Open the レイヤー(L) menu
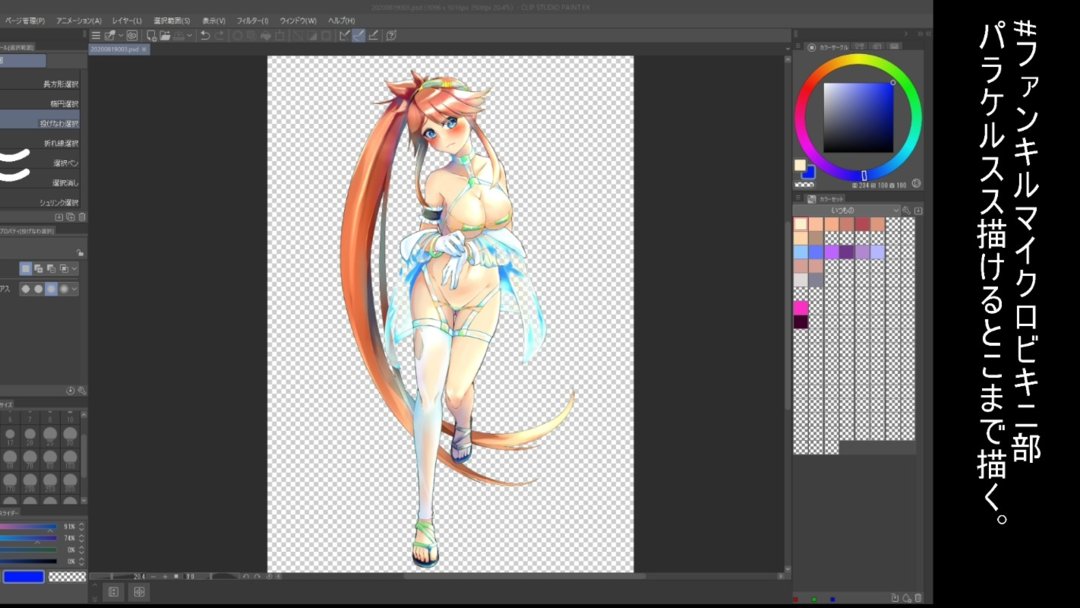 coord(127,21)
